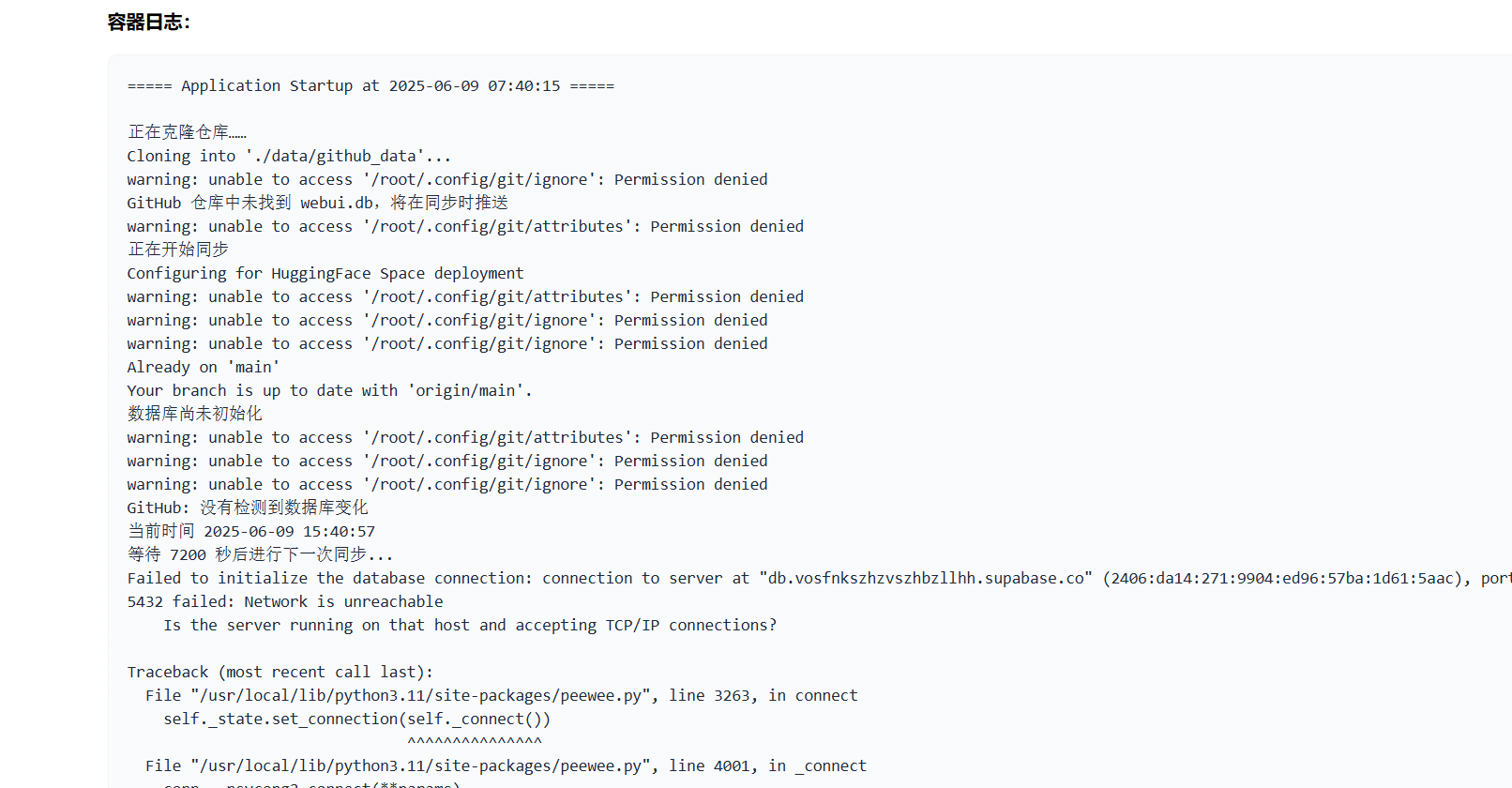This screenshot has height=788, width=1512.
Task: Click the self._state.set_connection code line
Action: point(357,719)
